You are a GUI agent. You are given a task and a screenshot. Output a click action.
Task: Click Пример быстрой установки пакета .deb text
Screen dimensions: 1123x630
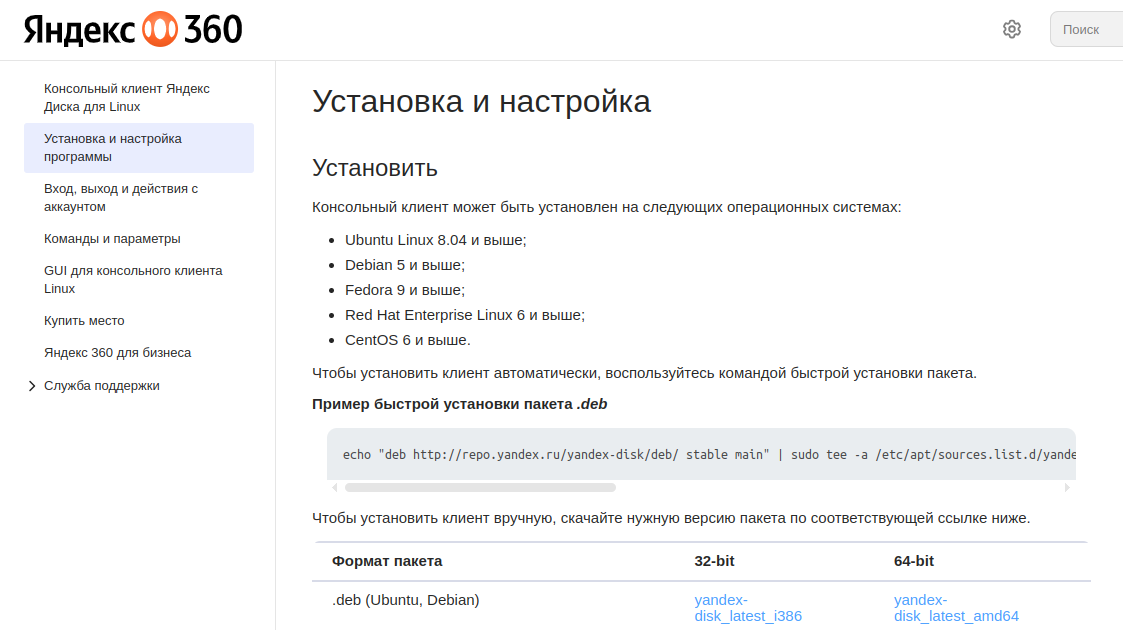pyautogui.click(x=459, y=404)
